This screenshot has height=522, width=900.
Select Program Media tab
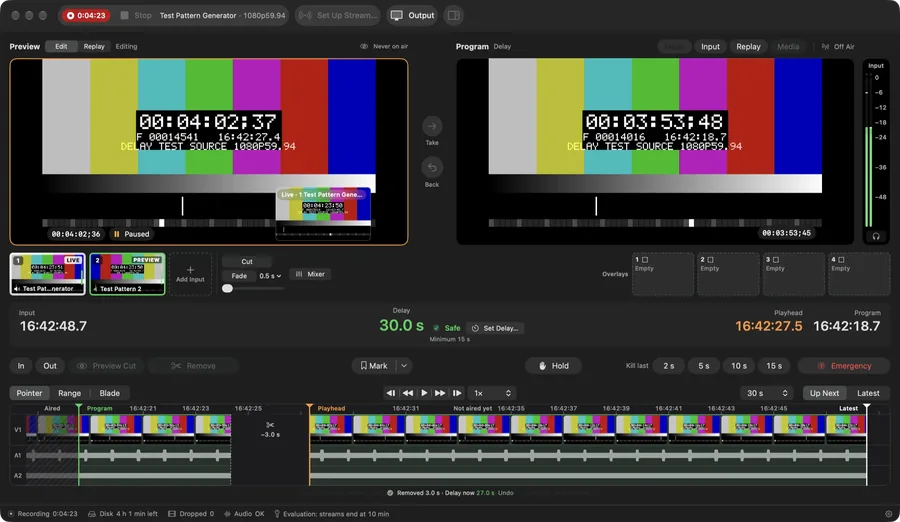click(788, 47)
